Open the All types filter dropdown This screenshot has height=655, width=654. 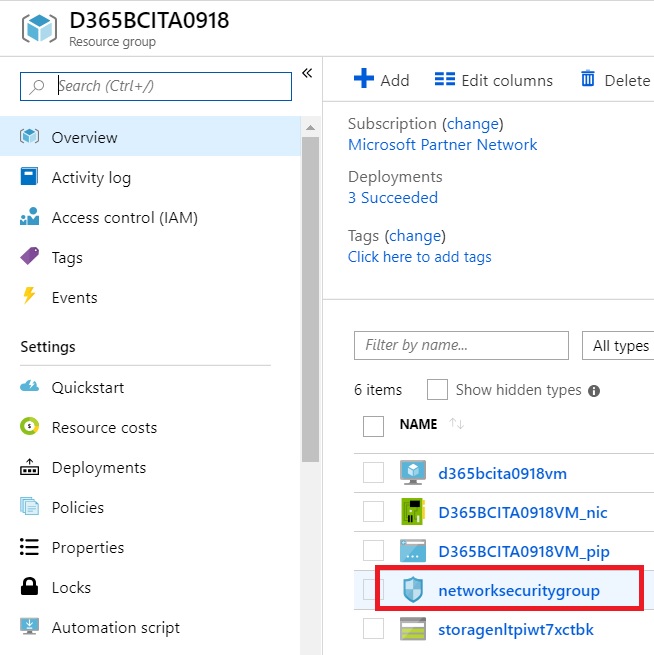[x=619, y=346]
